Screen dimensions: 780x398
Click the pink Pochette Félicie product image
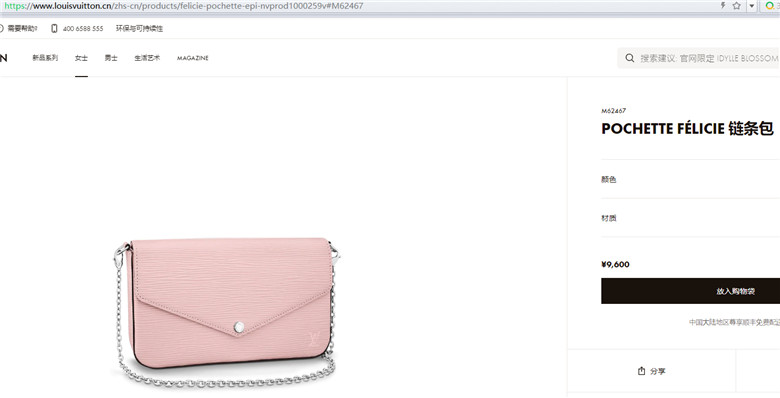(x=226, y=312)
